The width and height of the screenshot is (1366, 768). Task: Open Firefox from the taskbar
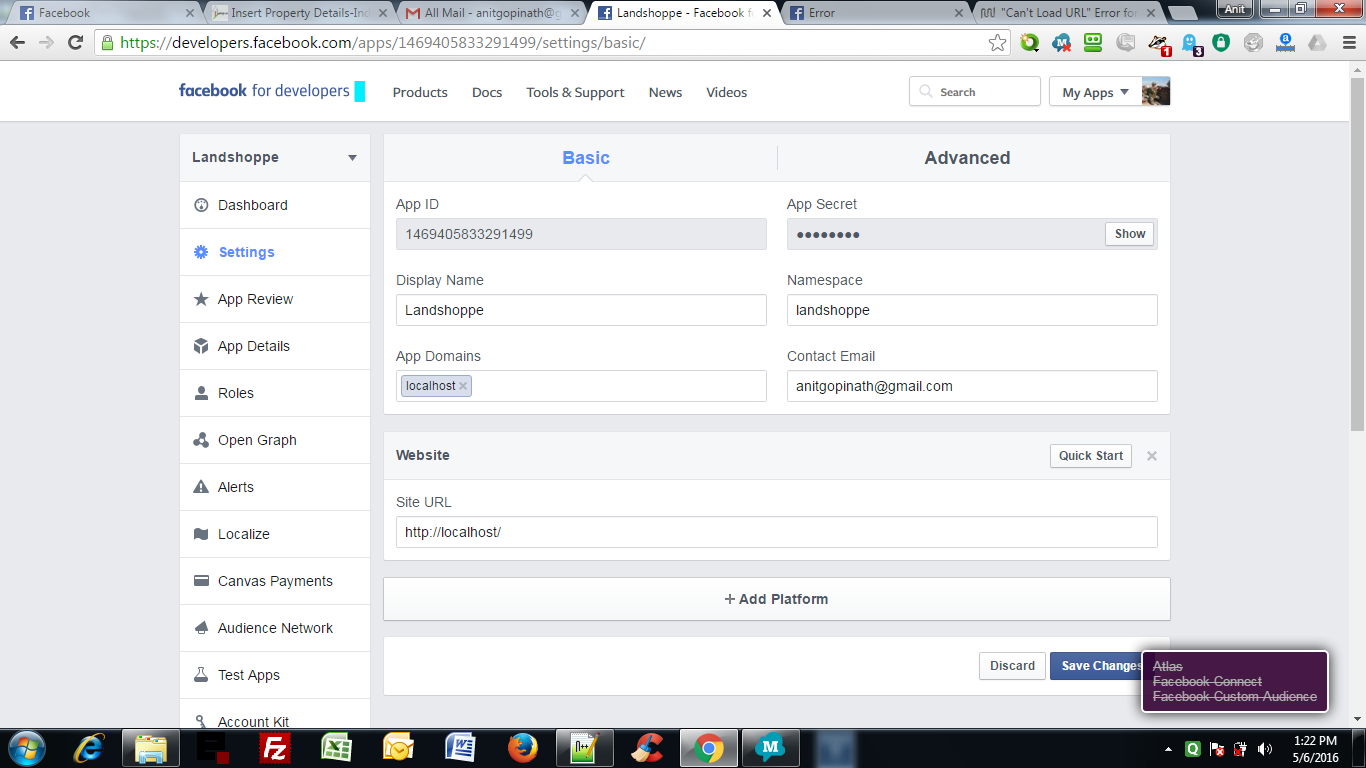(x=522, y=747)
